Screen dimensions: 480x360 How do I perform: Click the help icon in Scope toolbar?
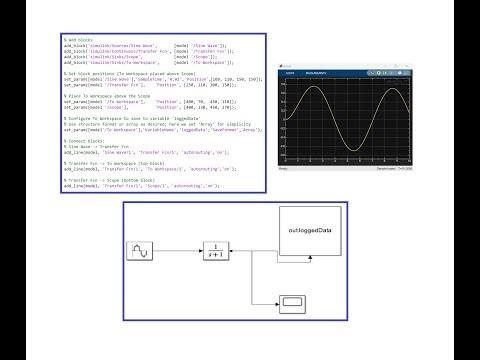(399, 73)
